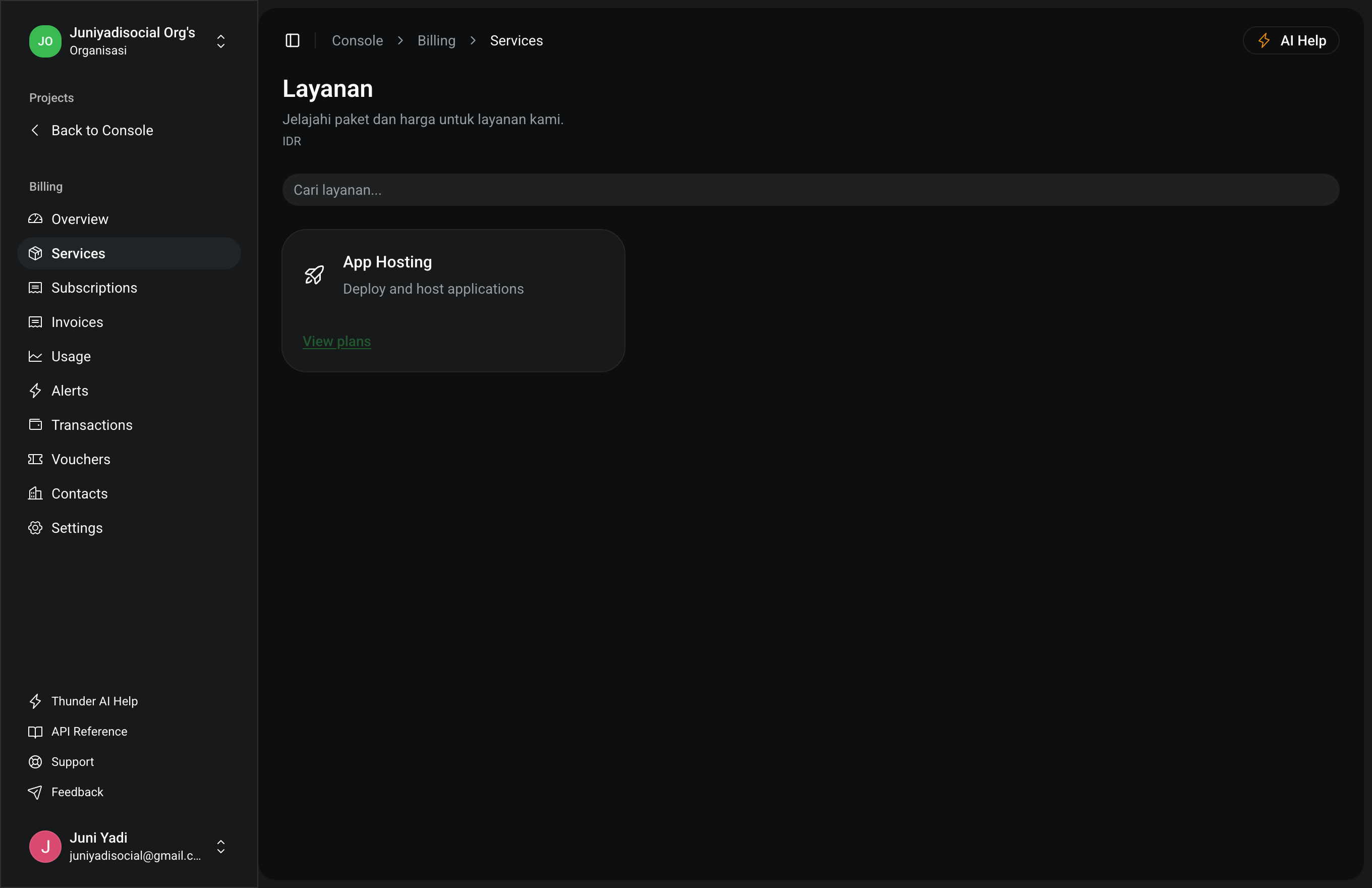Click the Support lifebuoy icon

coord(35,762)
